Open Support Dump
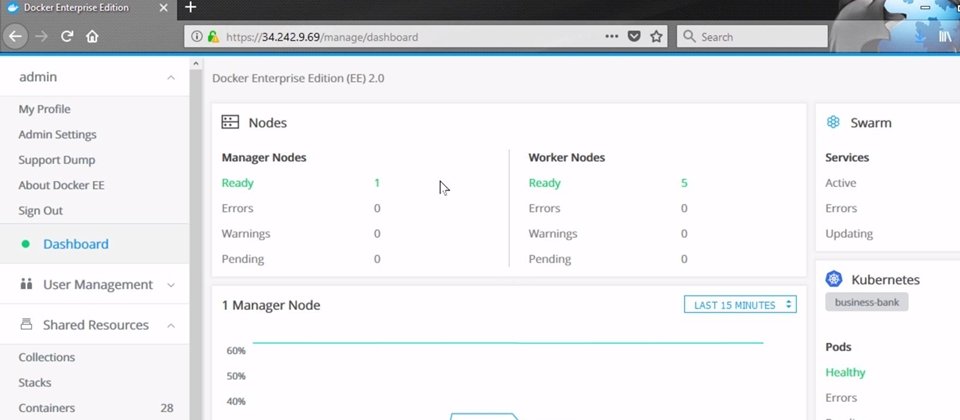The image size is (960, 420). point(57,160)
